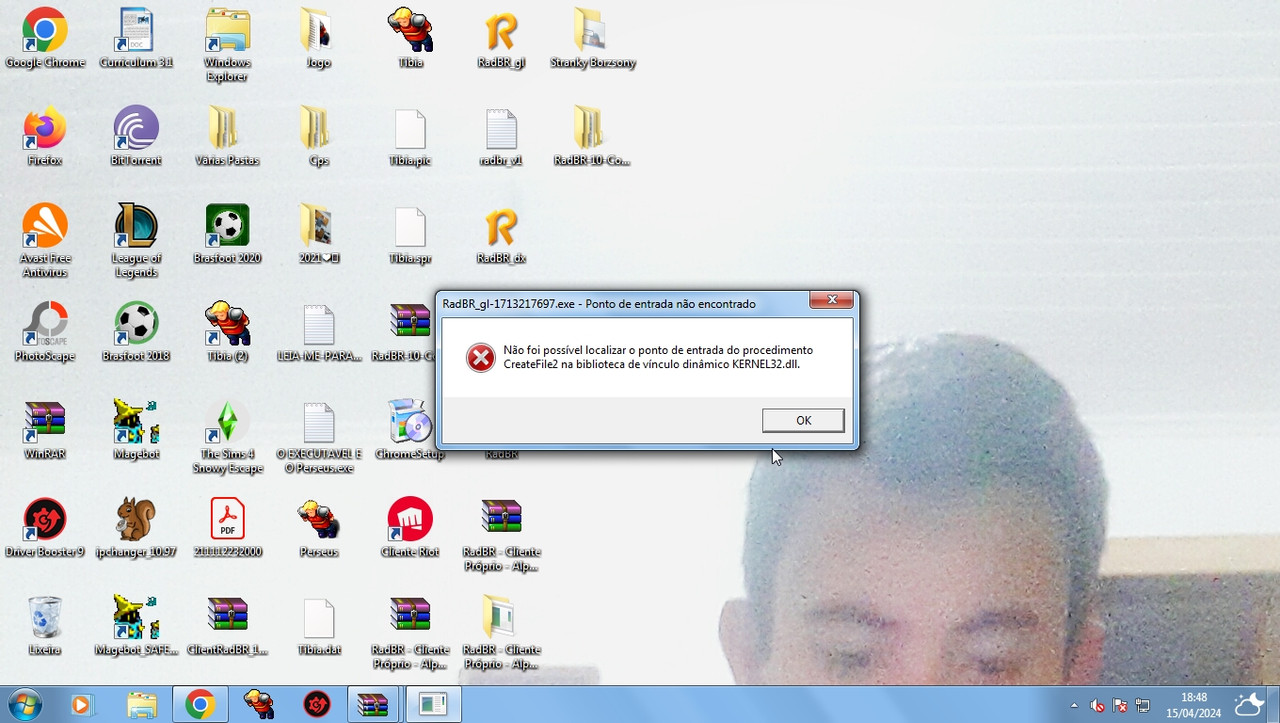Select the PhotoScape desktop icon
1280x723 pixels.
[x=45, y=332]
